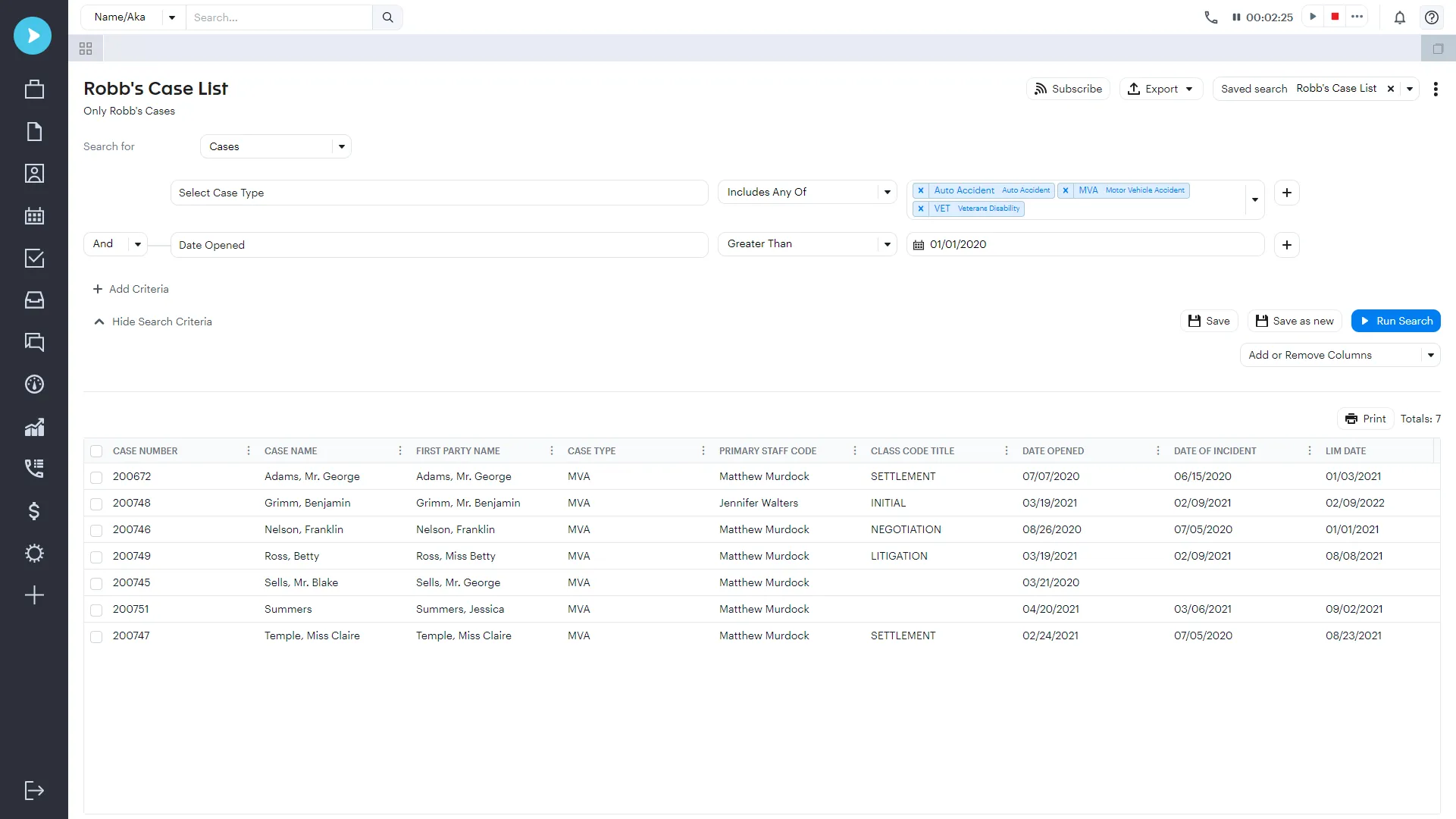Open the CASE NAME column menu dots
This screenshot has height=819, width=1456.
[400, 451]
